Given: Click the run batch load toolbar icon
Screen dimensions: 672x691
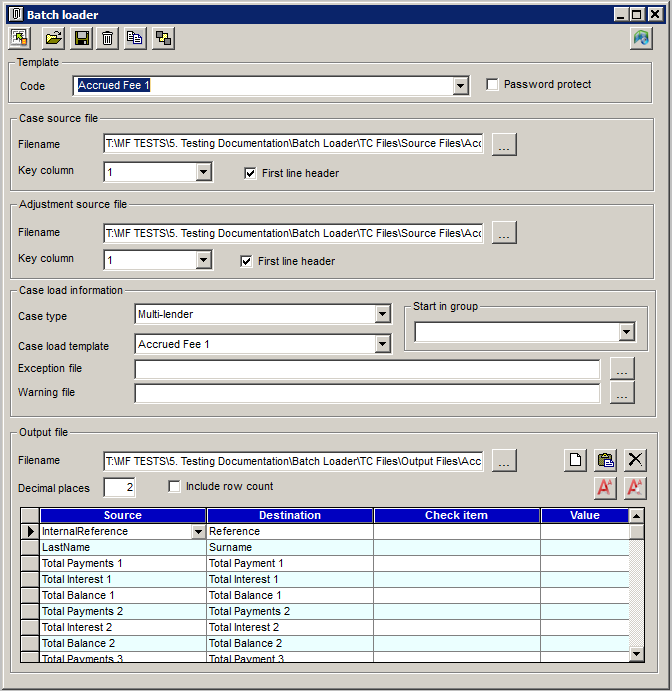Looking at the screenshot, I should (x=19, y=38).
